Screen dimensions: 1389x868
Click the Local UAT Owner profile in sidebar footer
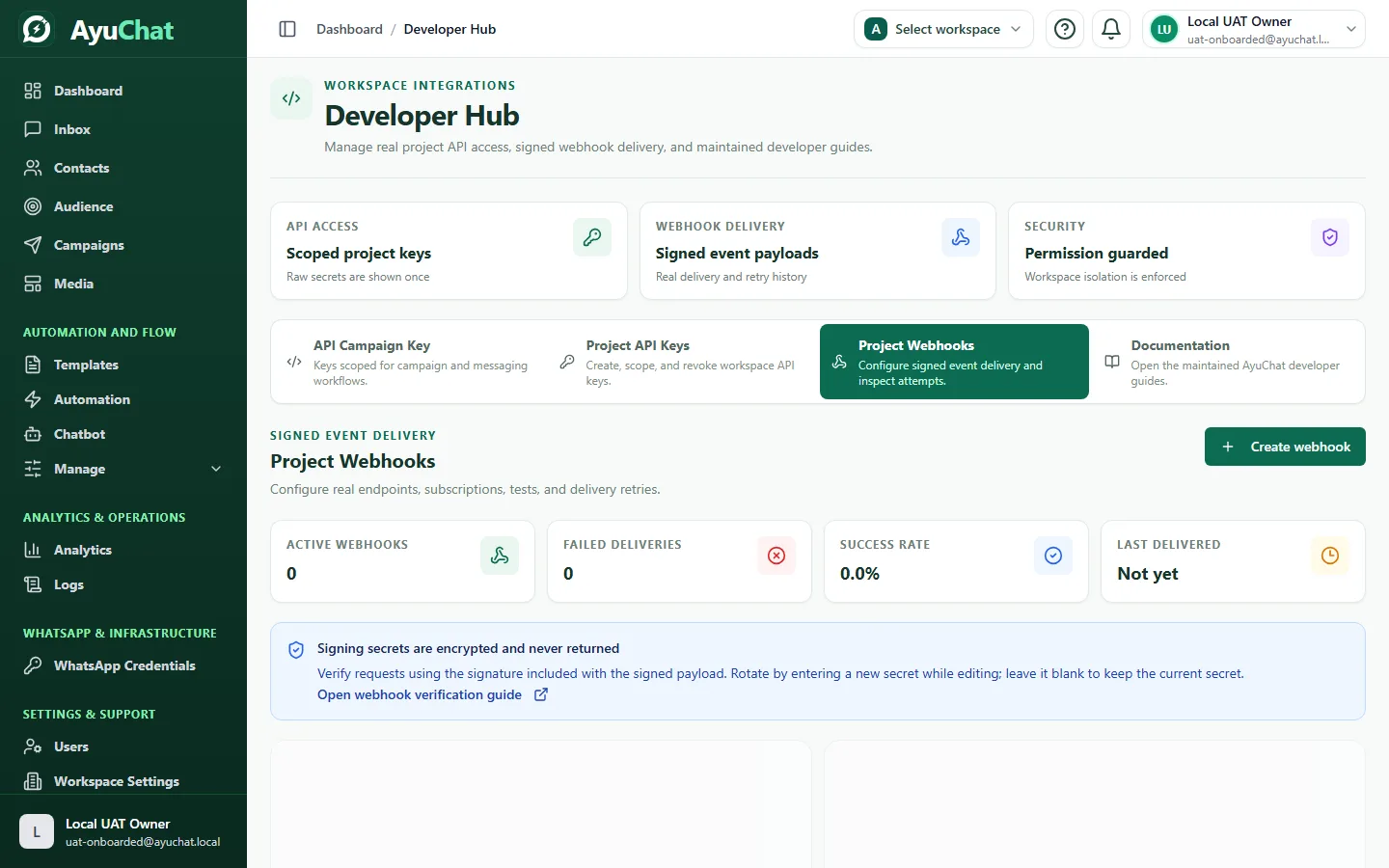123,831
